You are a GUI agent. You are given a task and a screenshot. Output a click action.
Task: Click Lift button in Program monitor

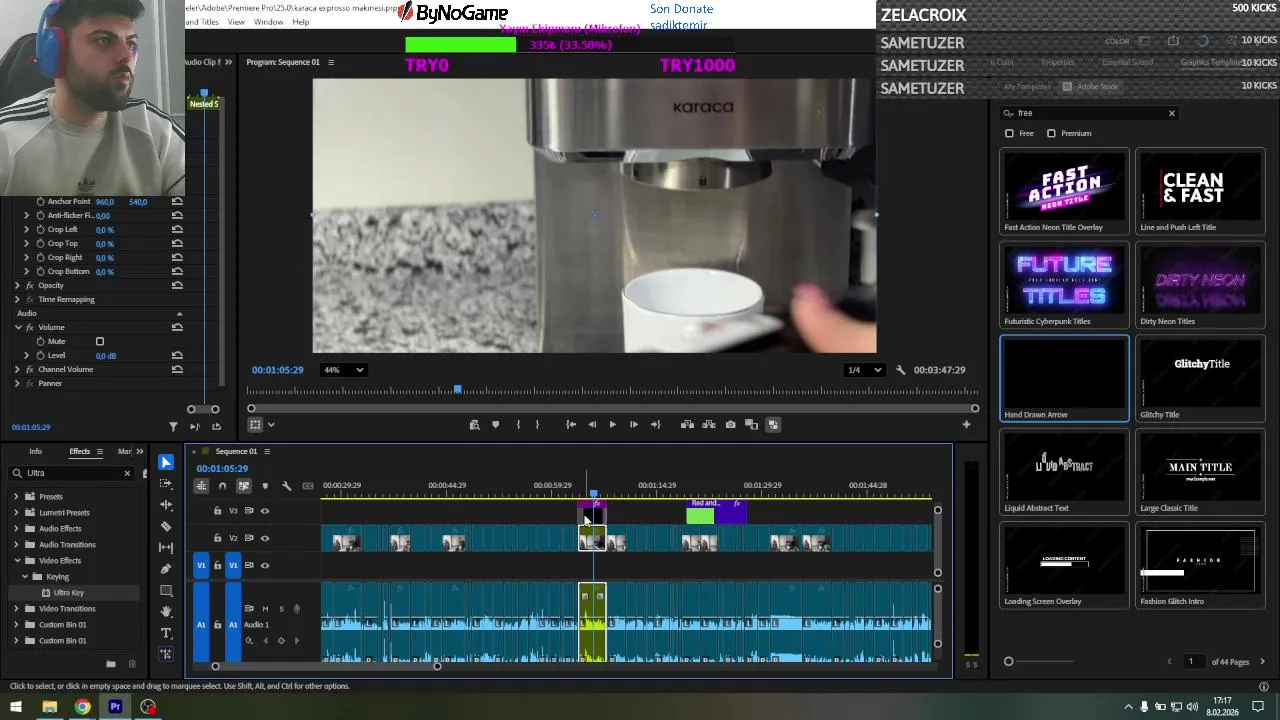[687, 425]
